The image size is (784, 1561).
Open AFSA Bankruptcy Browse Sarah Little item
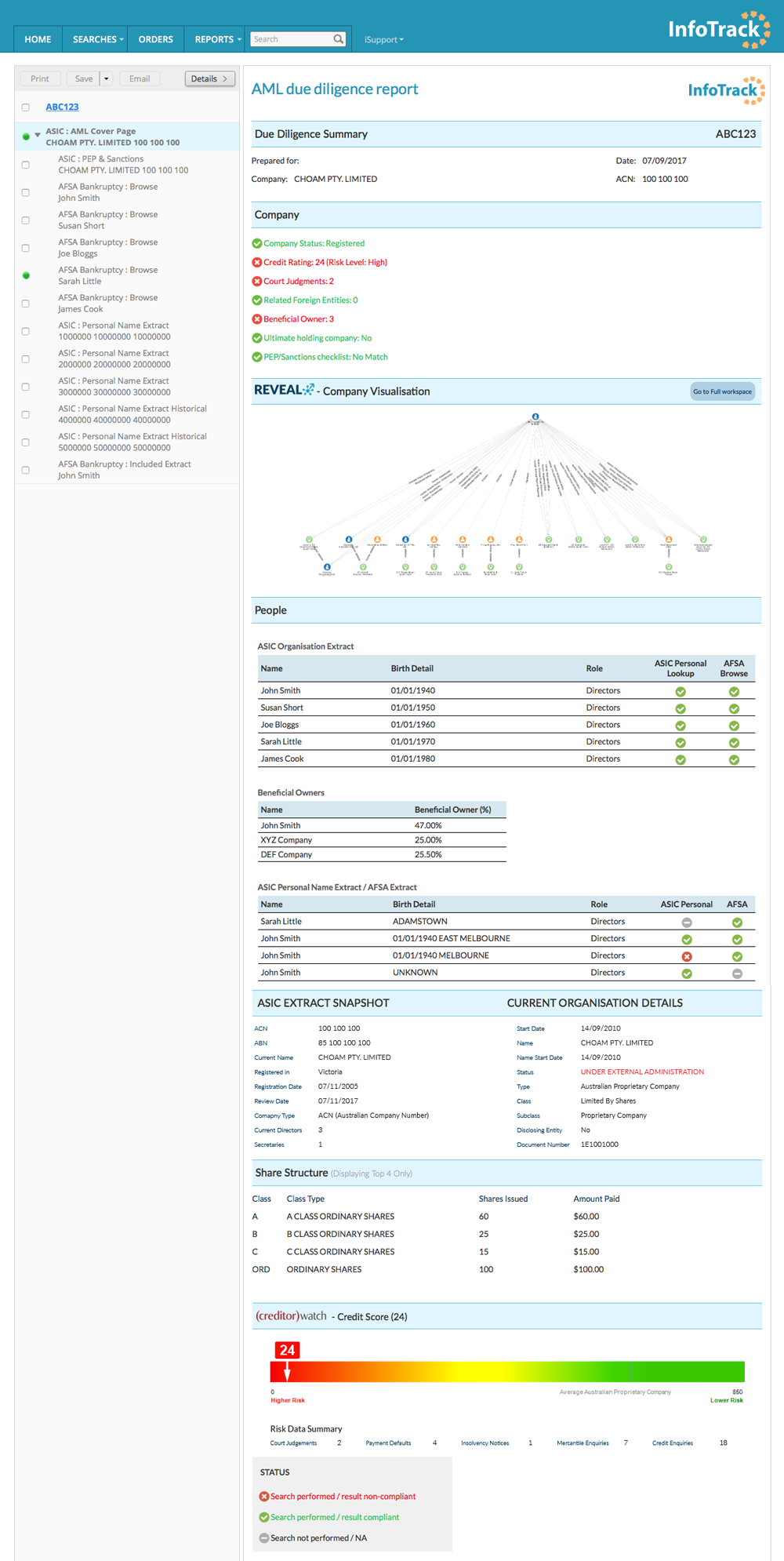pos(108,275)
